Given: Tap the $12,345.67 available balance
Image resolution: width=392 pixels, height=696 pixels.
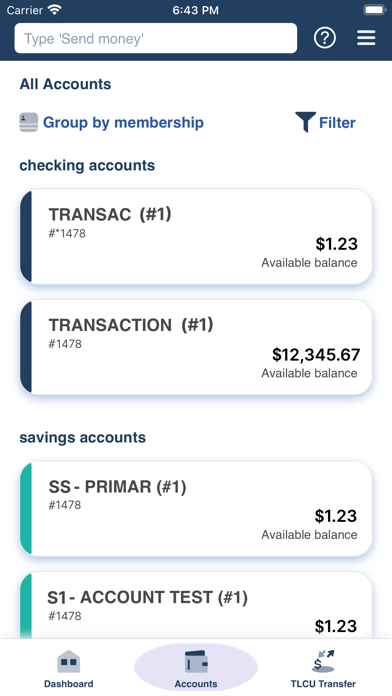Looking at the screenshot, I should click(x=316, y=354).
